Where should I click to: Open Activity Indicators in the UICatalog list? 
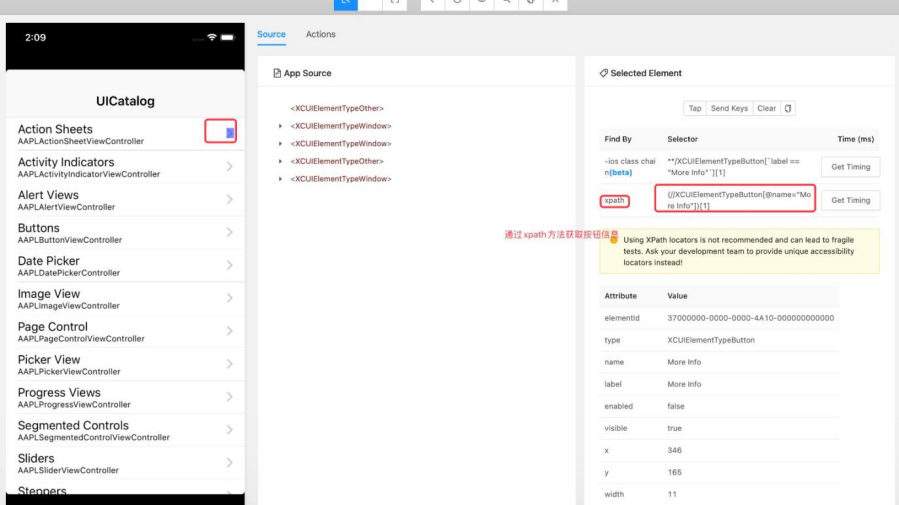(x=125, y=167)
